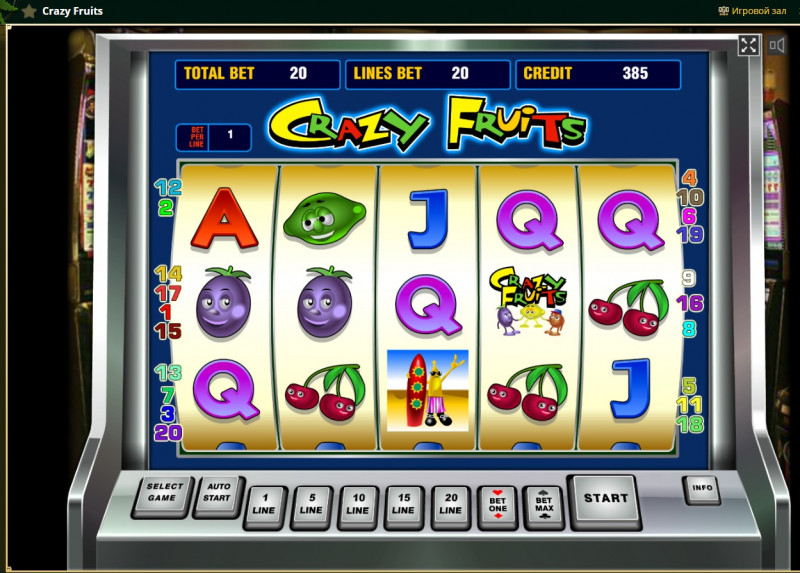
Task: Choose the 15 LINE button
Action: [404, 504]
